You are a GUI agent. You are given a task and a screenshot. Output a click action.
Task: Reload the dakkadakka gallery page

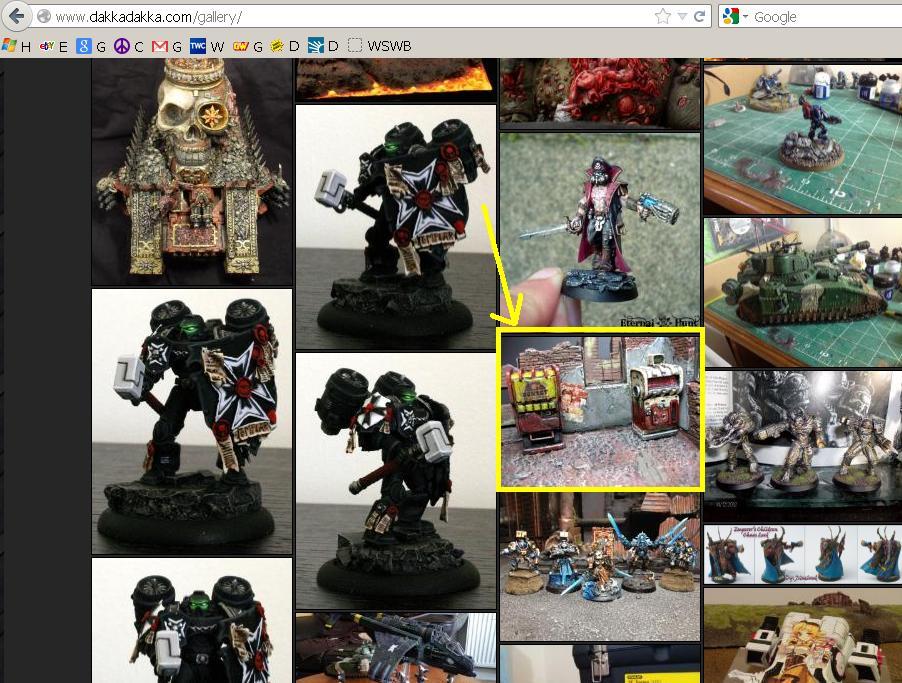click(x=700, y=16)
